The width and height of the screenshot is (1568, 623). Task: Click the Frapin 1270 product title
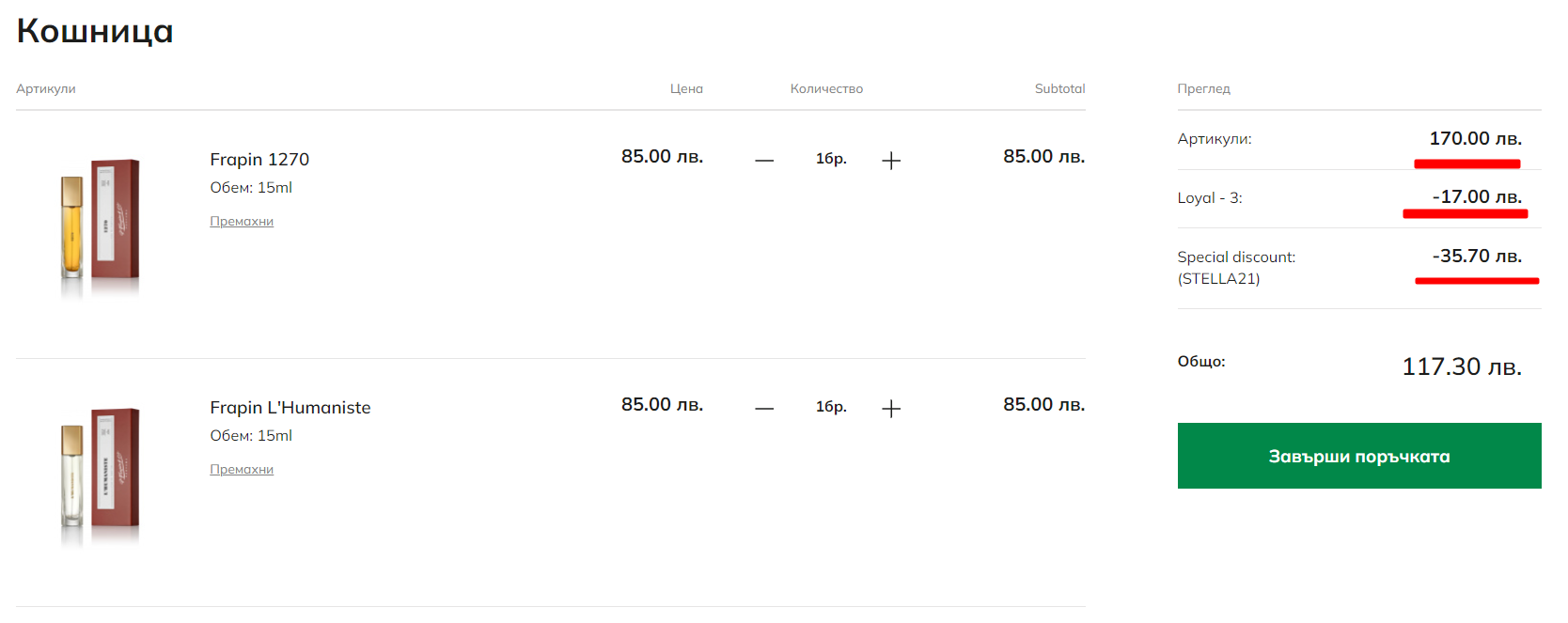point(259,160)
